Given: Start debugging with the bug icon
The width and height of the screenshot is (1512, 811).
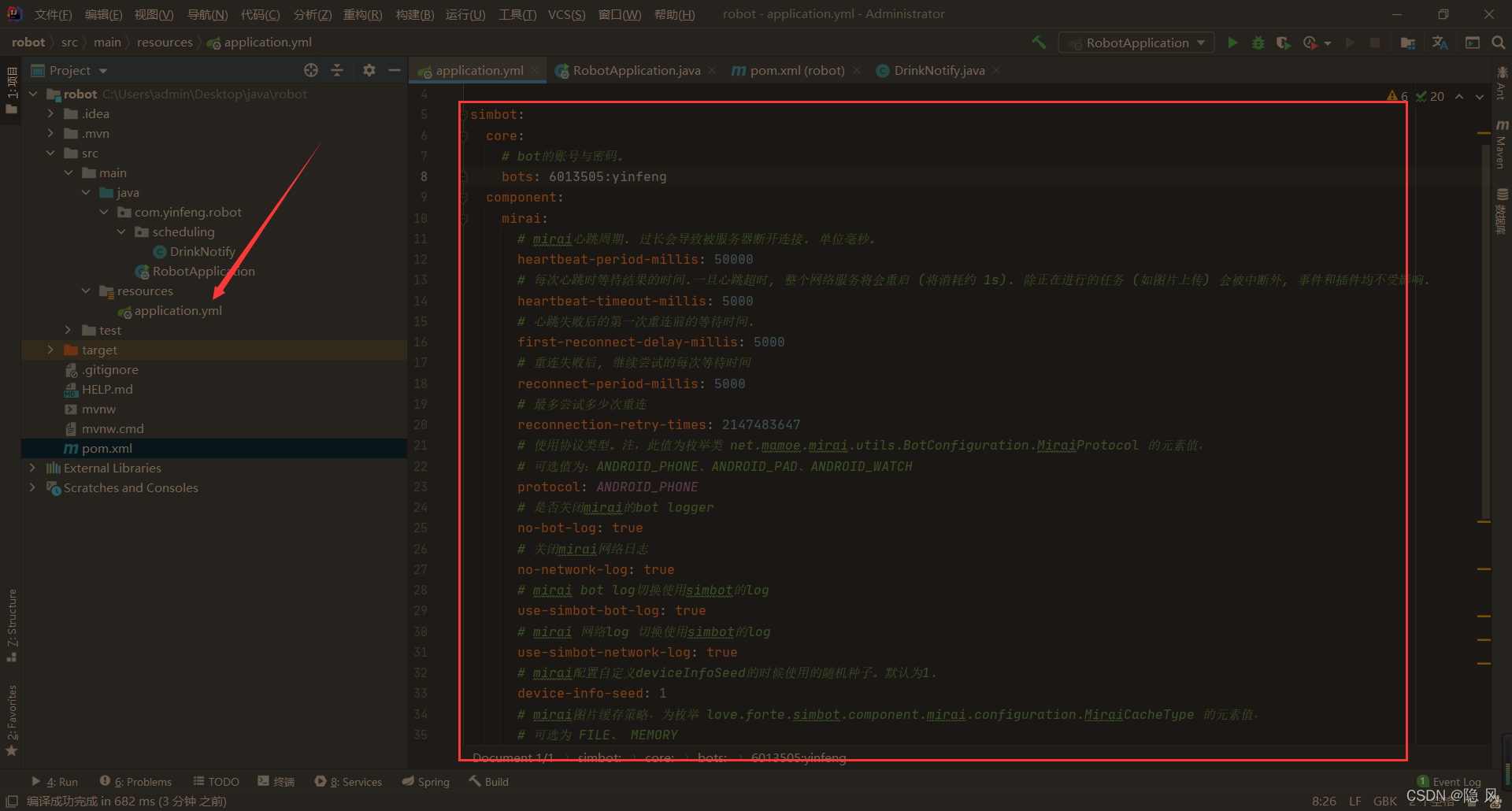Looking at the screenshot, I should 1258,43.
